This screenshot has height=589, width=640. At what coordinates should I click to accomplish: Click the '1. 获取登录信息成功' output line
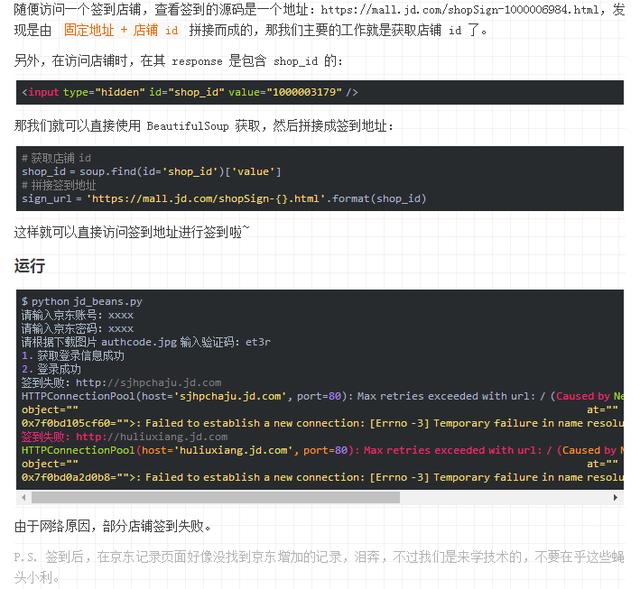coord(73,356)
